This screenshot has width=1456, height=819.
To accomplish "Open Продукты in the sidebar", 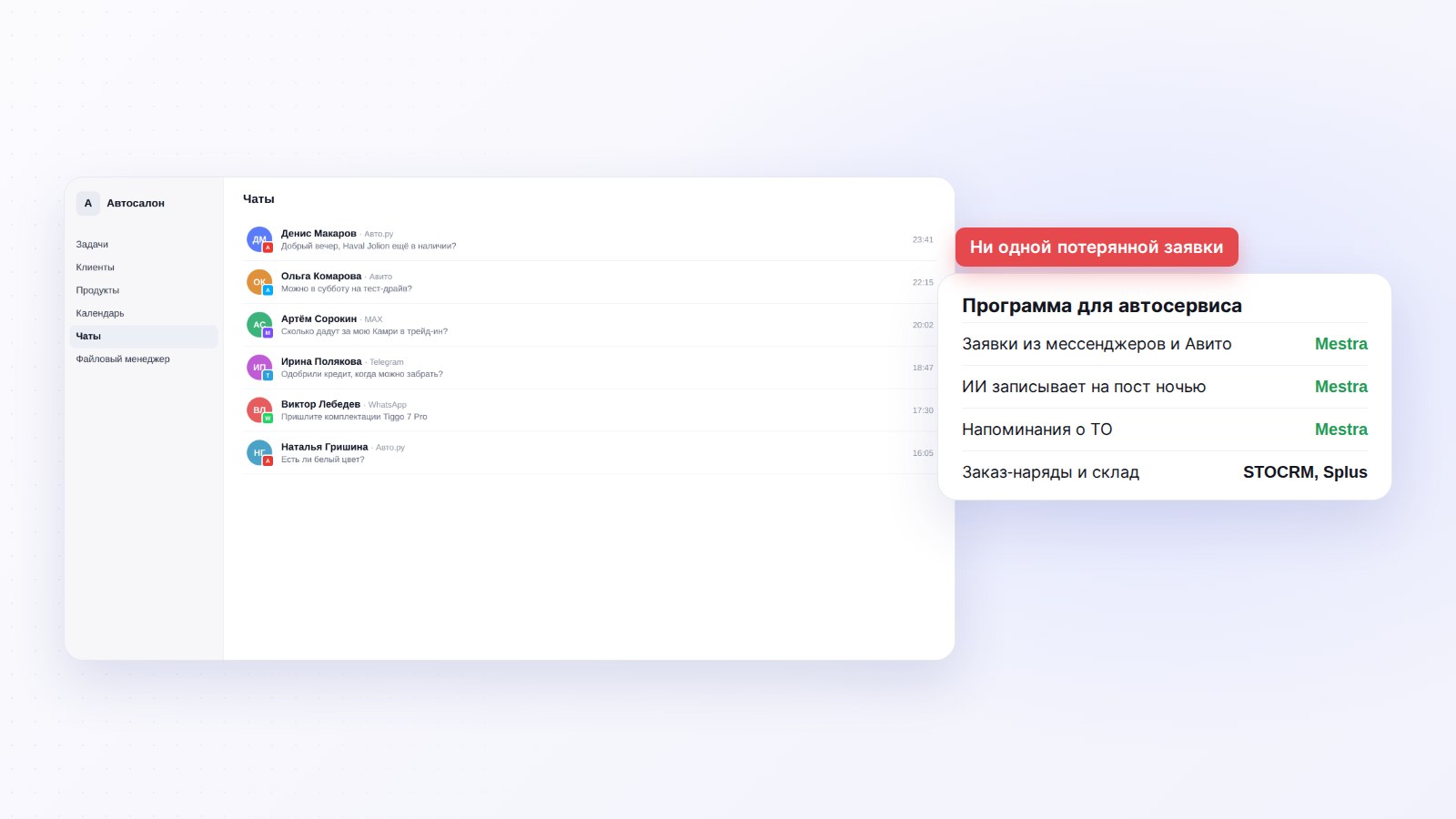I will tap(144, 290).
